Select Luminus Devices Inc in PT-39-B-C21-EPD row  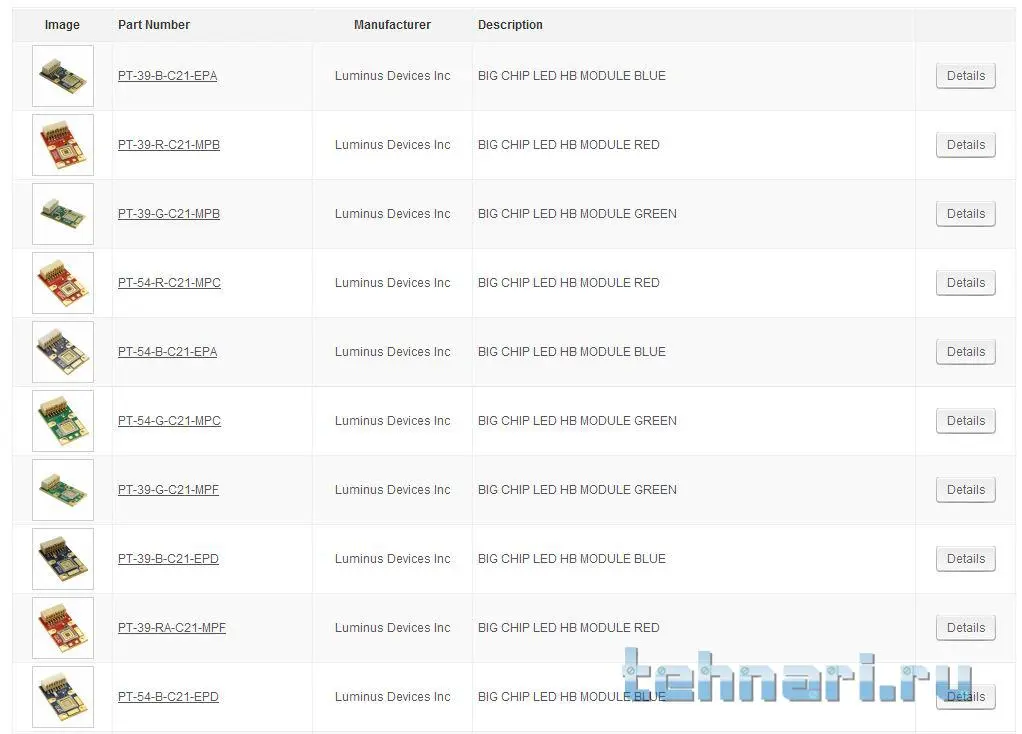pos(392,559)
